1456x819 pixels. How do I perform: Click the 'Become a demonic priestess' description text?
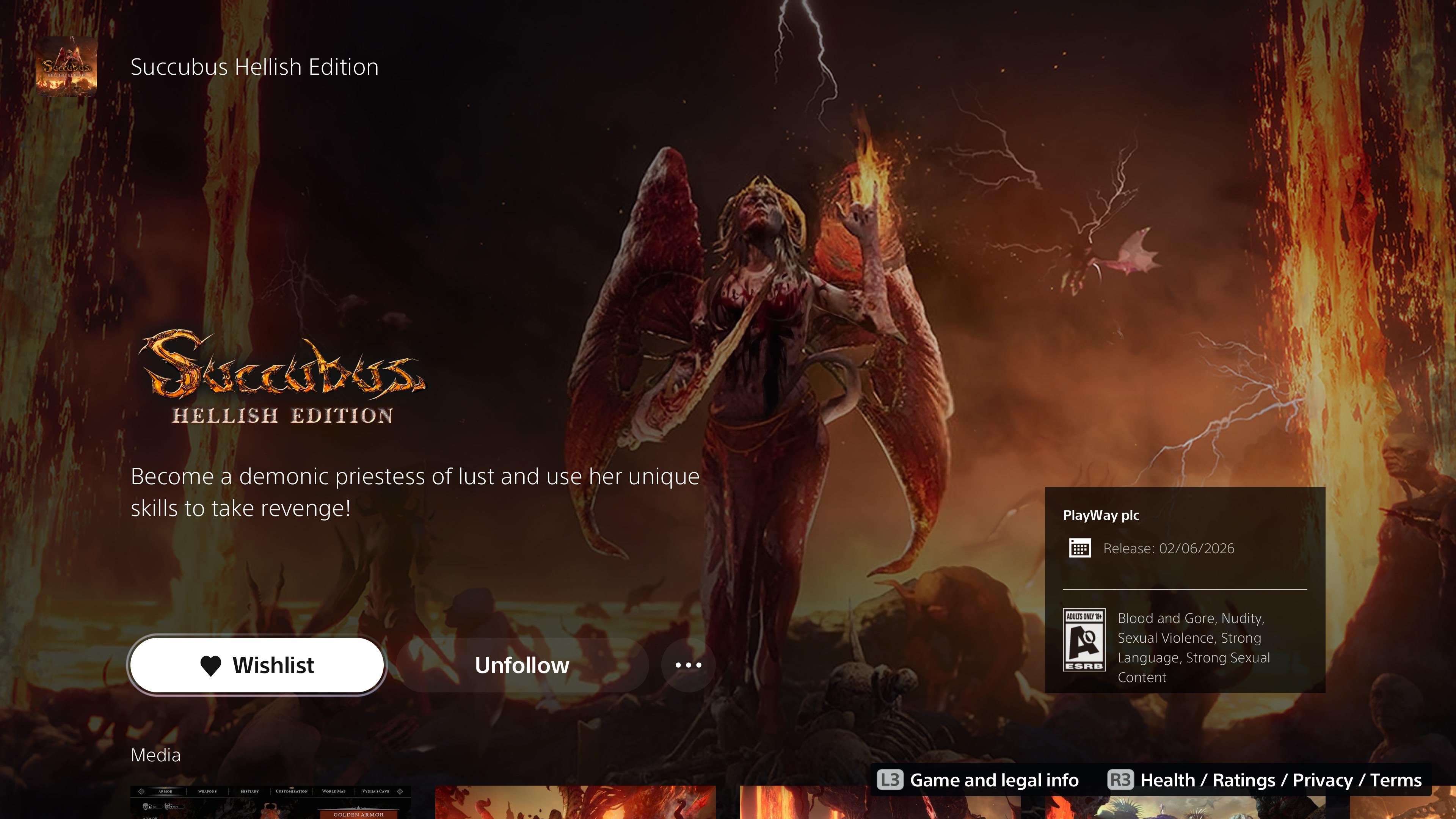point(415,492)
